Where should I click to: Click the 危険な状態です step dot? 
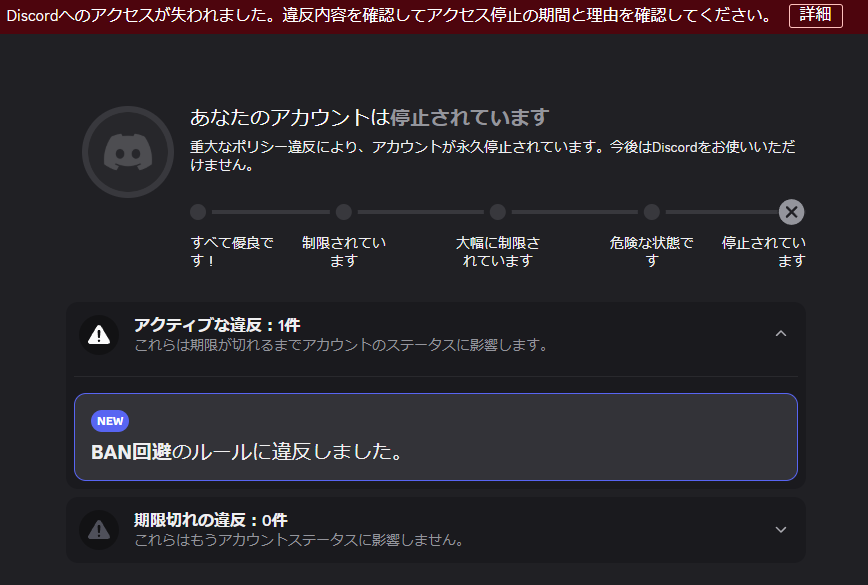[652, 212]
